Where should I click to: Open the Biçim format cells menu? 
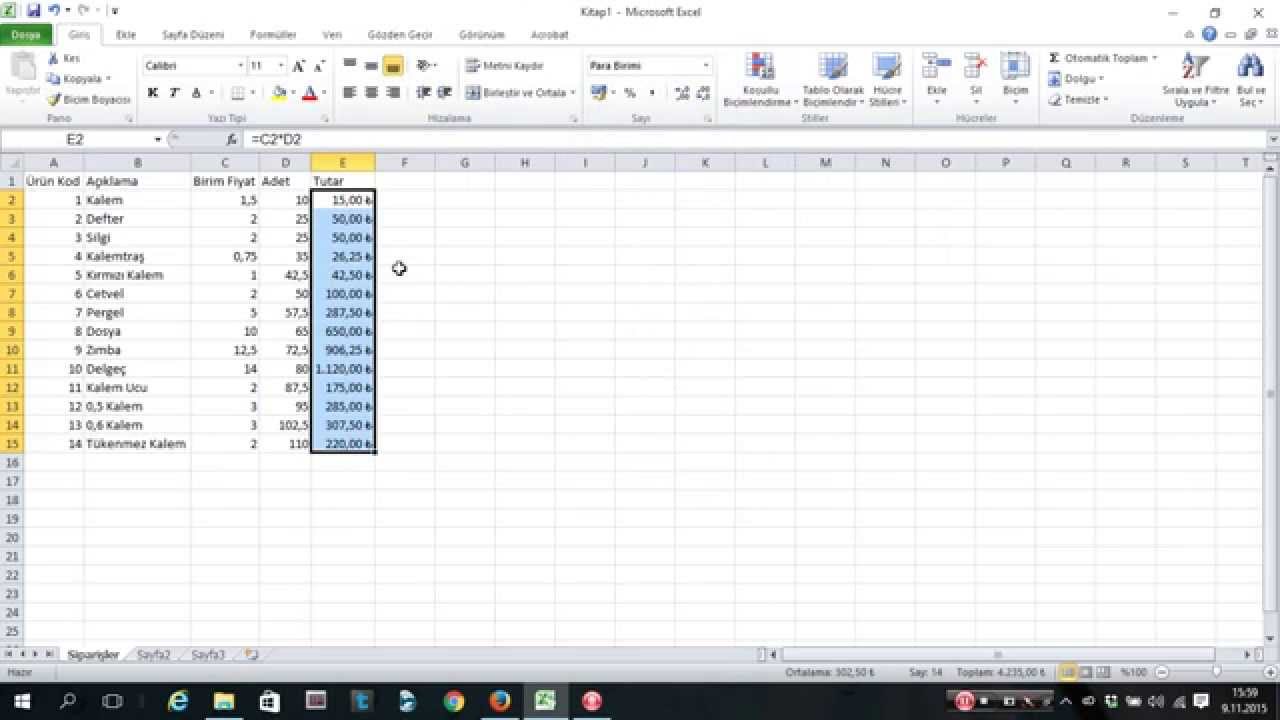tap(1015, 80)
